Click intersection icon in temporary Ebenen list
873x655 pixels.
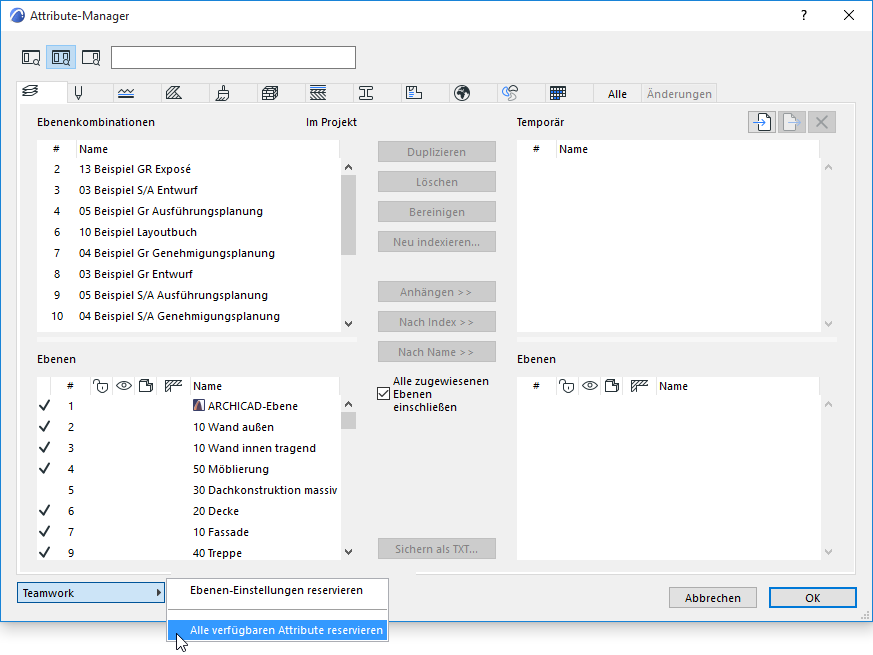(x=639, y=385)
